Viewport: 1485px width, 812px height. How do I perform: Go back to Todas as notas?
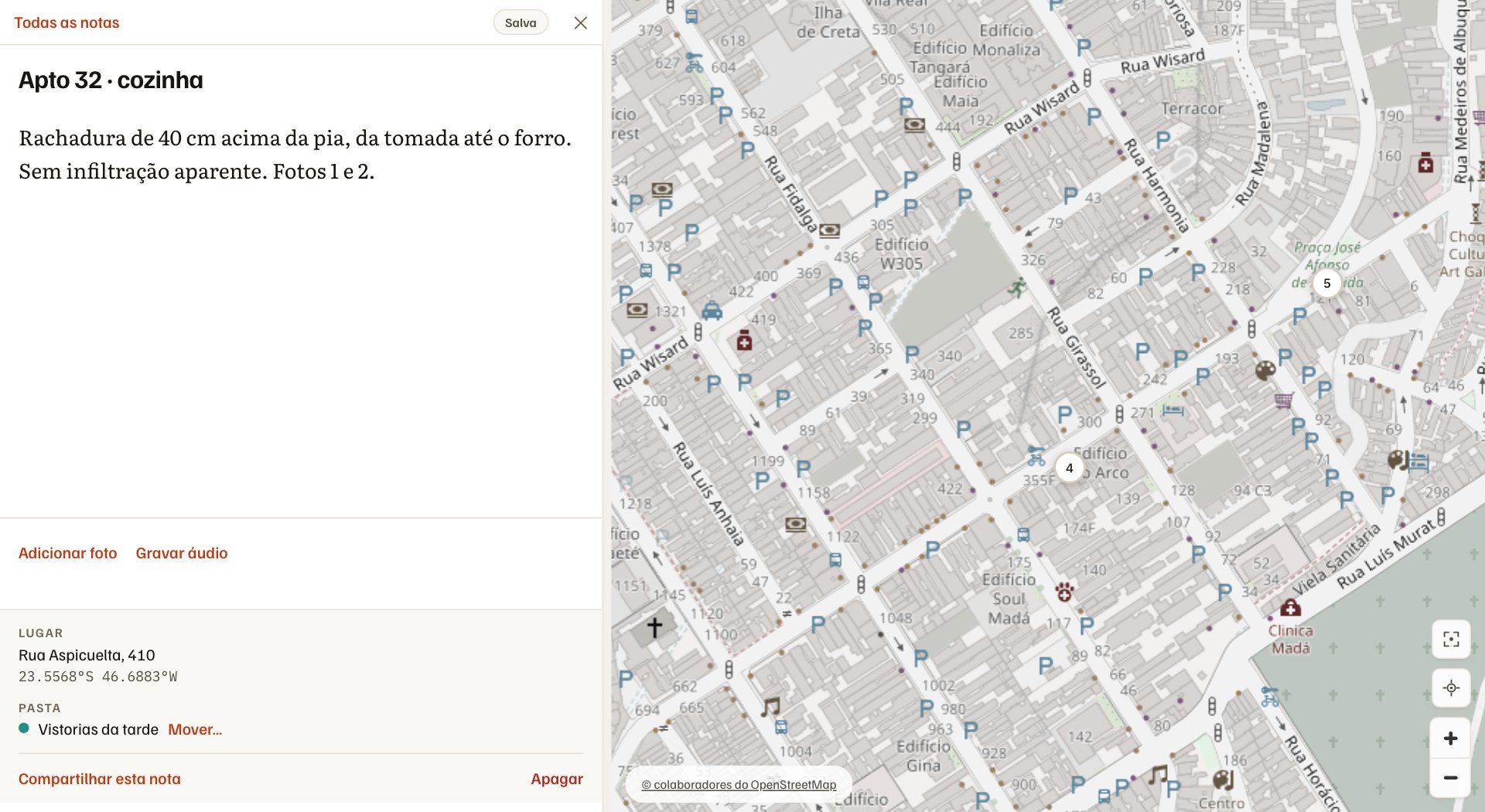(x=67, y=23)
